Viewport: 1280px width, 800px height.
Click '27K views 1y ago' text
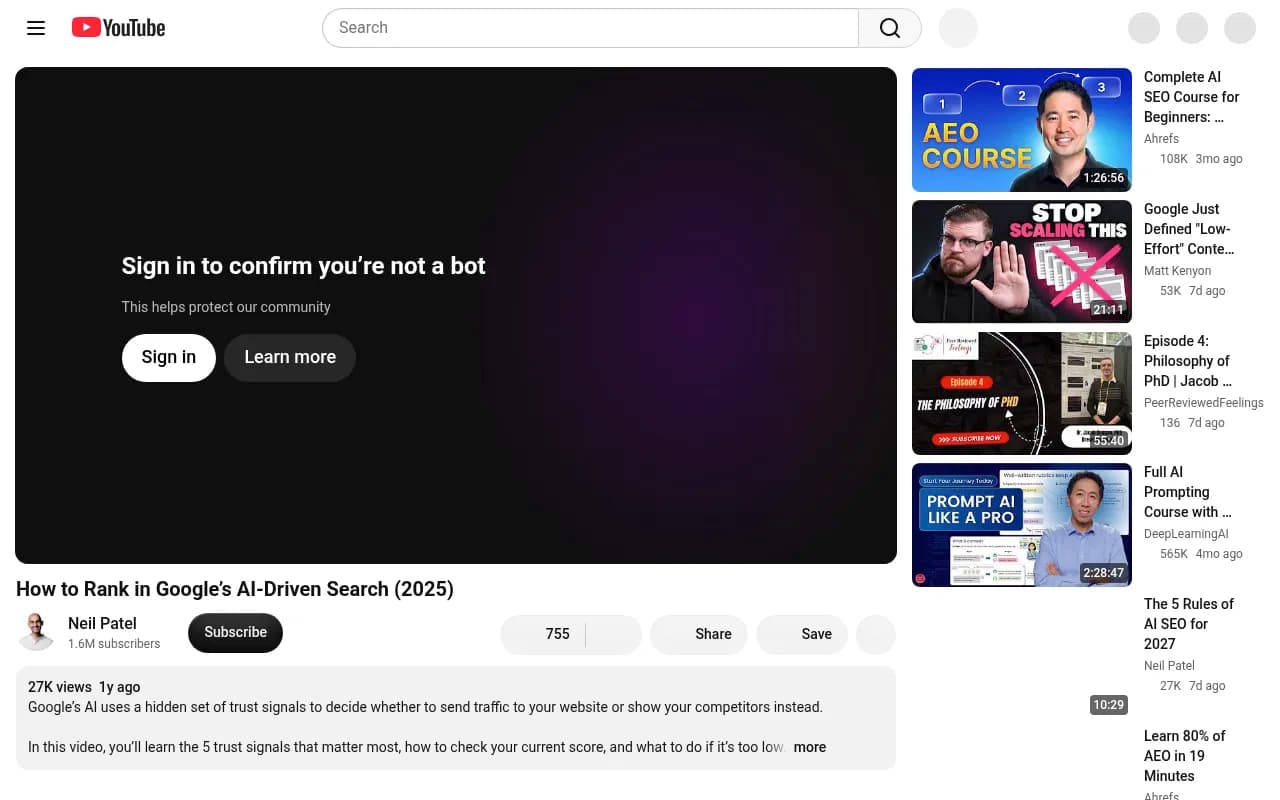coord(84,687)
